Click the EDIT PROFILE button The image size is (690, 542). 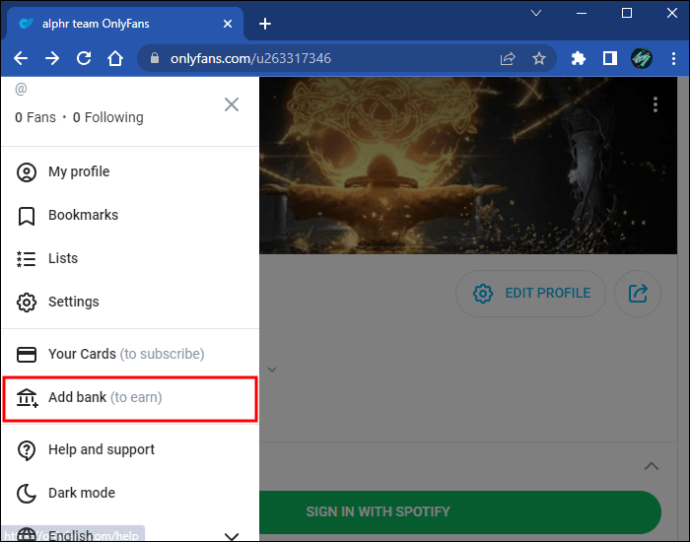(x=531, y=293)
